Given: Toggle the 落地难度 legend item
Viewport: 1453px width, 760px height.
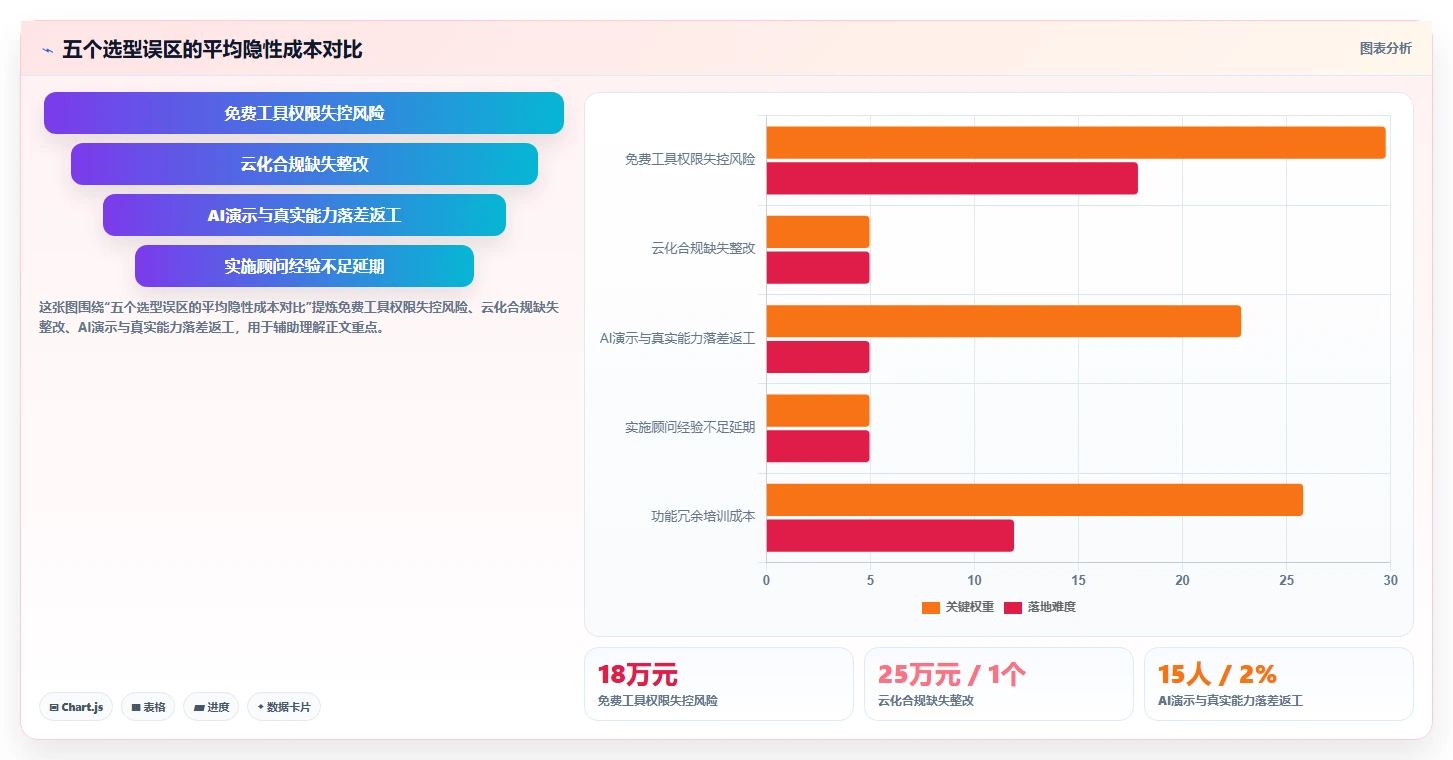Looking at the screenshot, I should pyautogui.click(x=1040, y=607).
